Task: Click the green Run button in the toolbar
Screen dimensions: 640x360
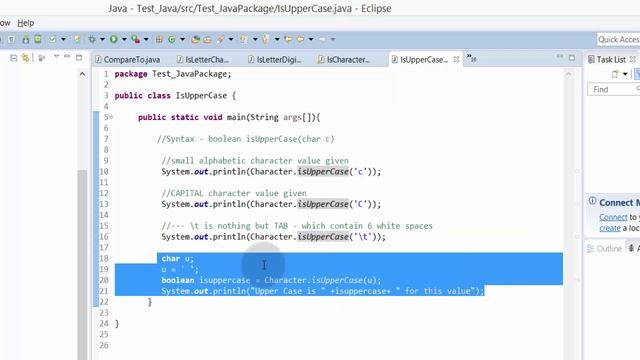Action: coord(114,39)
